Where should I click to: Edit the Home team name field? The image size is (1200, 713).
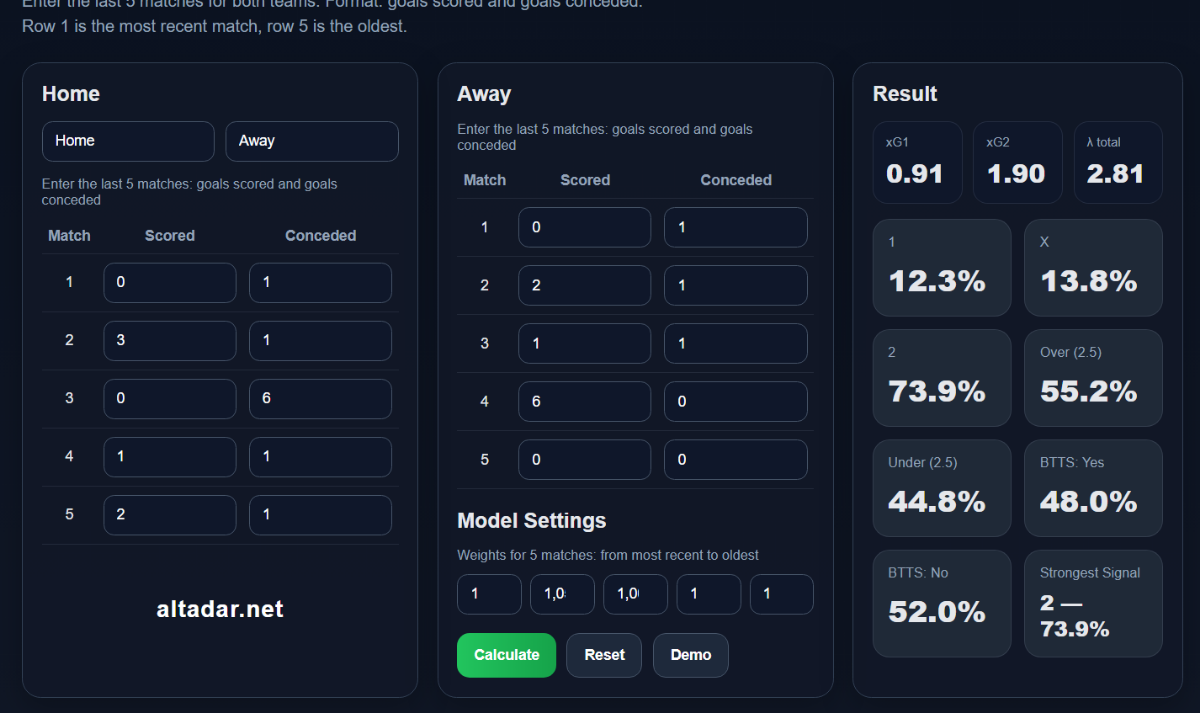click(128, 141)
